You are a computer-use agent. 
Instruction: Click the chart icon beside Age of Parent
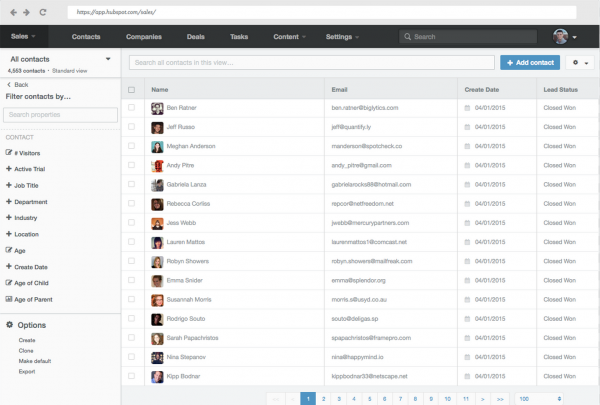tap(9, 299)
